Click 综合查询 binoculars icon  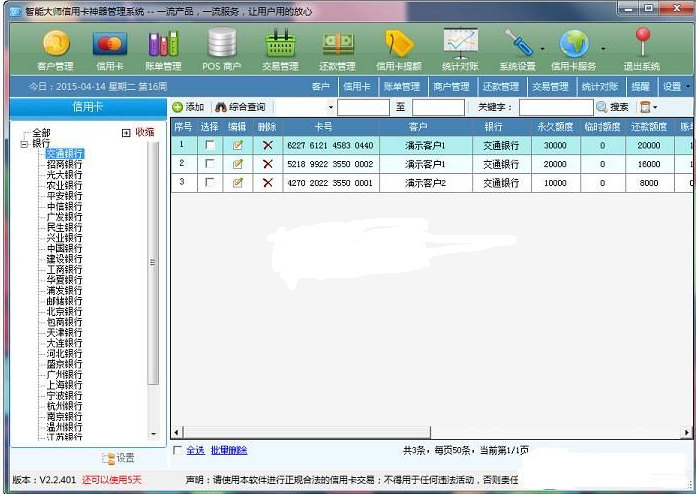[220, 107]
